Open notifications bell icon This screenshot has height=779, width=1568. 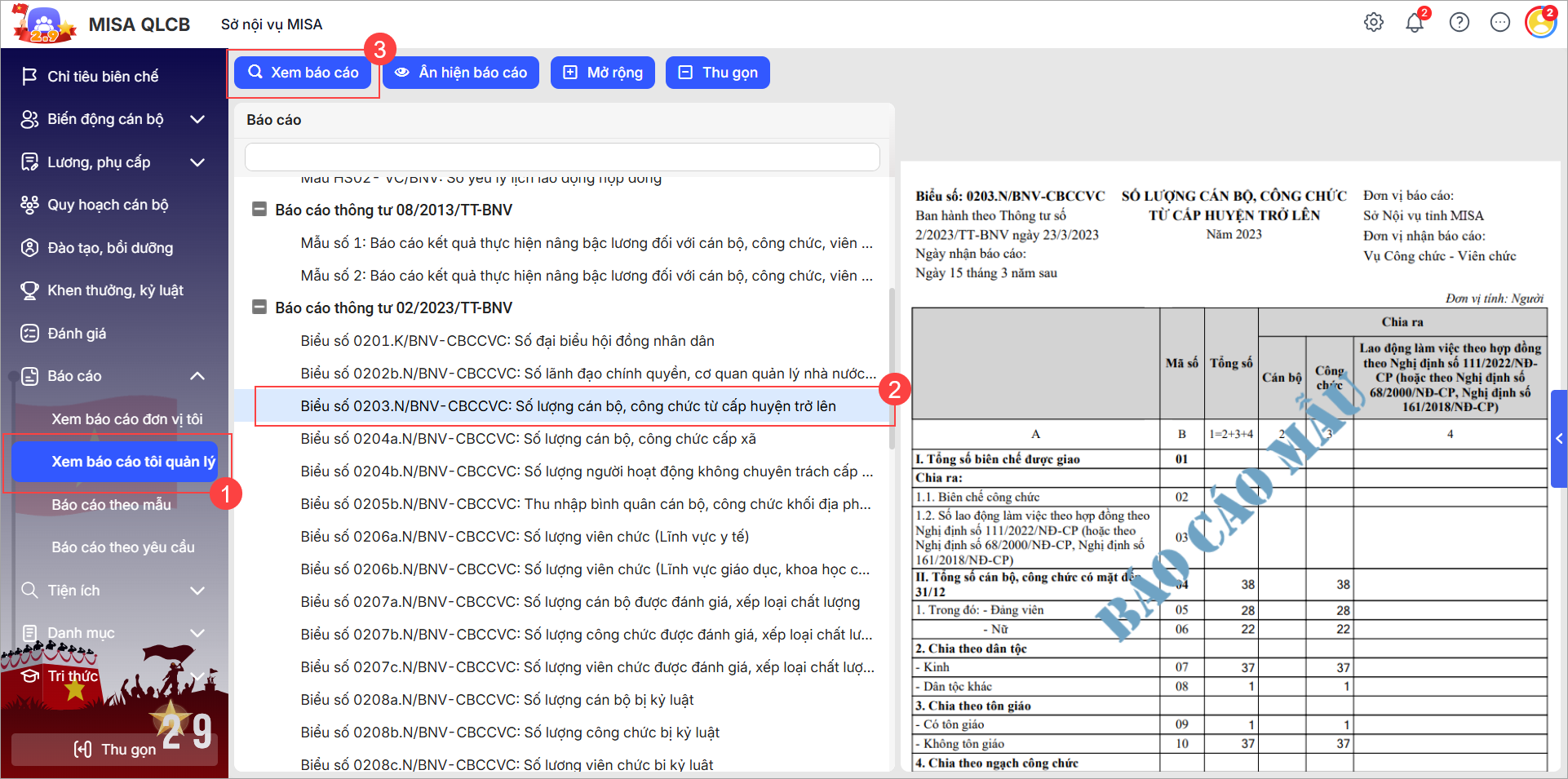(x=1415, y=23)
